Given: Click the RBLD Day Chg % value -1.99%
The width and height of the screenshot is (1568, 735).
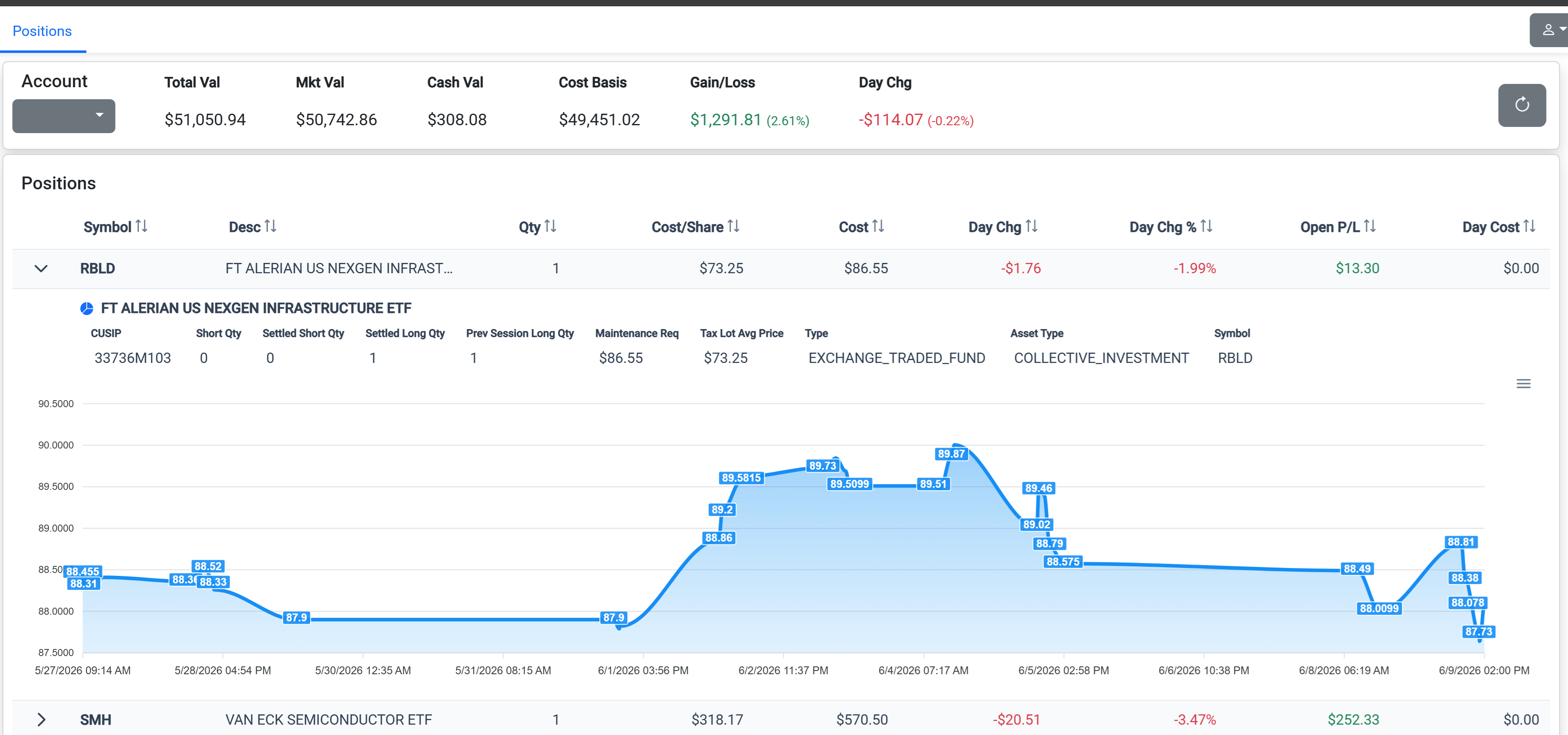Looking at the screenshot, I should tap(1194, 268).
